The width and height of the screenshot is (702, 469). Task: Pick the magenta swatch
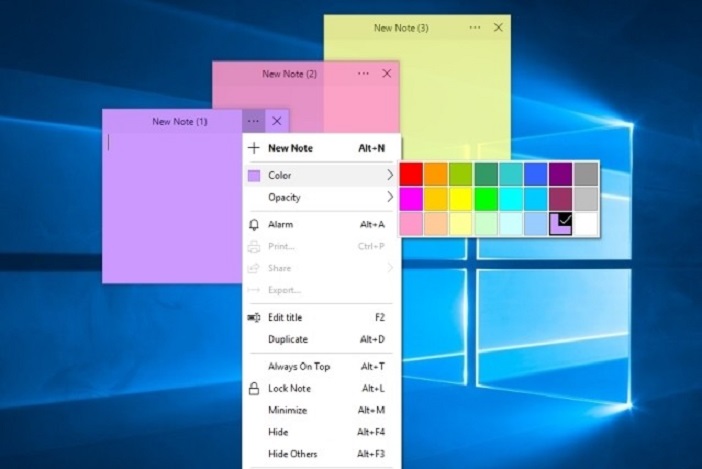(411, 199)
